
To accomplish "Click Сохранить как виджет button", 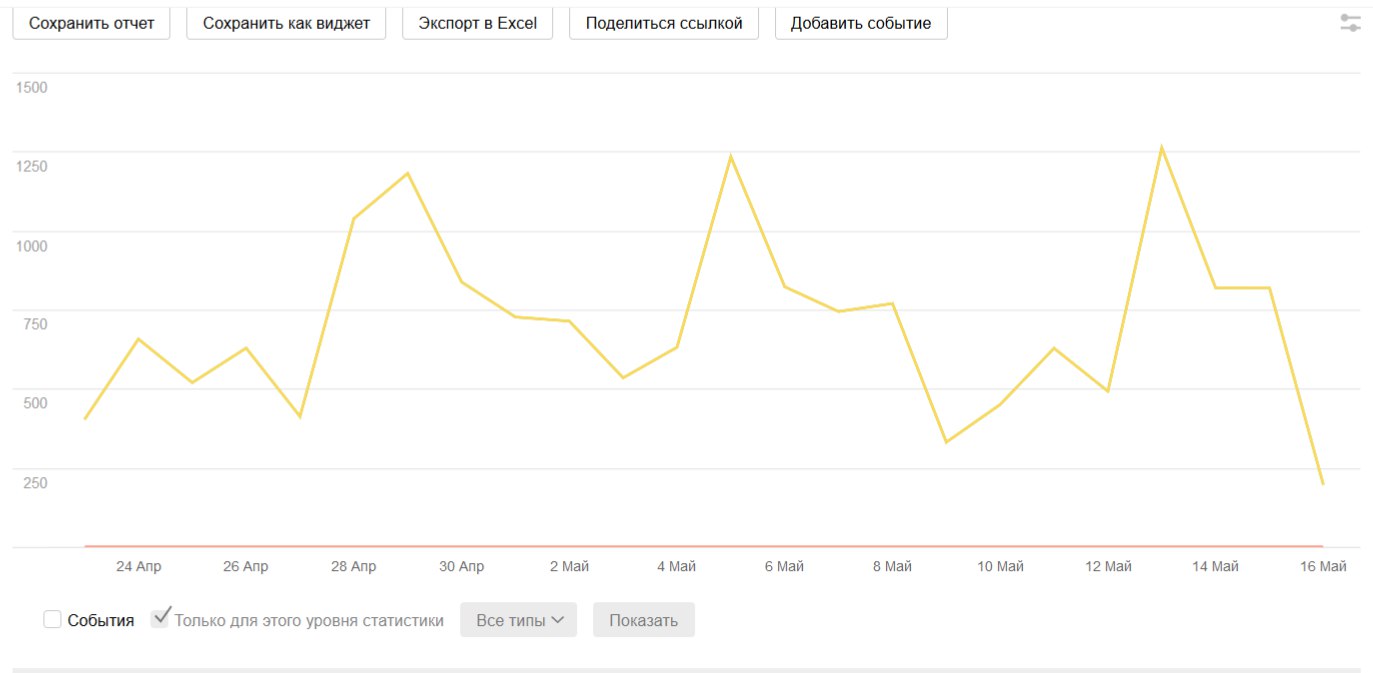I will [x=286, y=23].
